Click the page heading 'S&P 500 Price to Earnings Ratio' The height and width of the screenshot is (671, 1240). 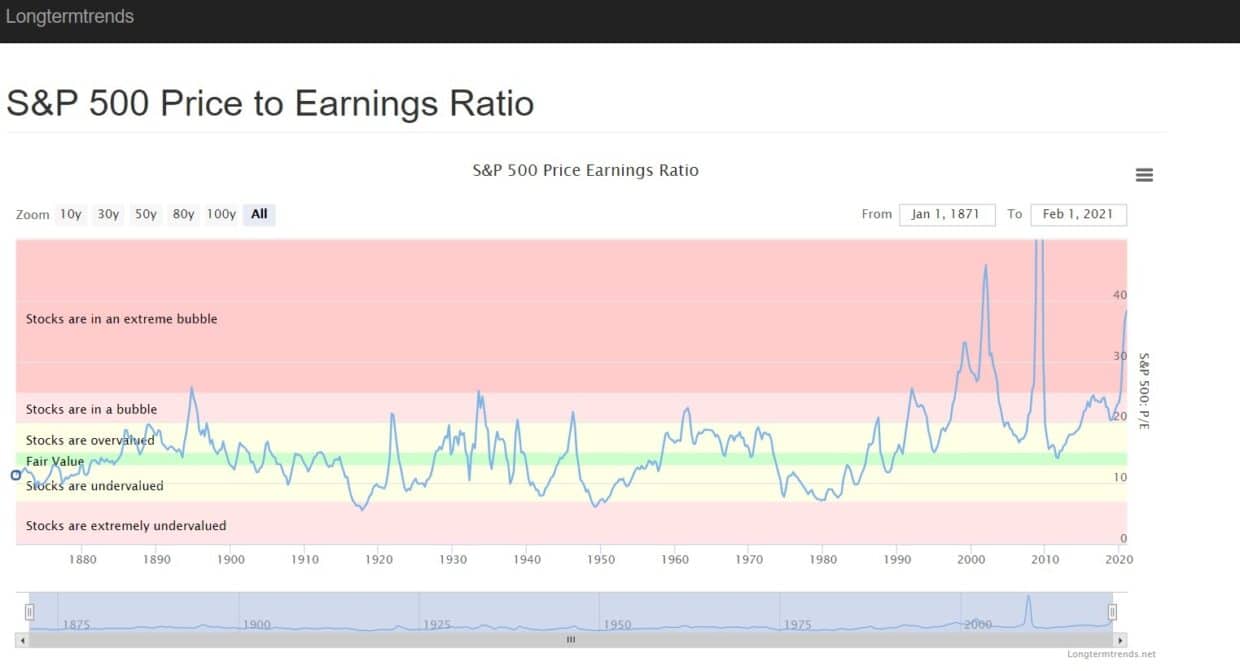(270, 104)
